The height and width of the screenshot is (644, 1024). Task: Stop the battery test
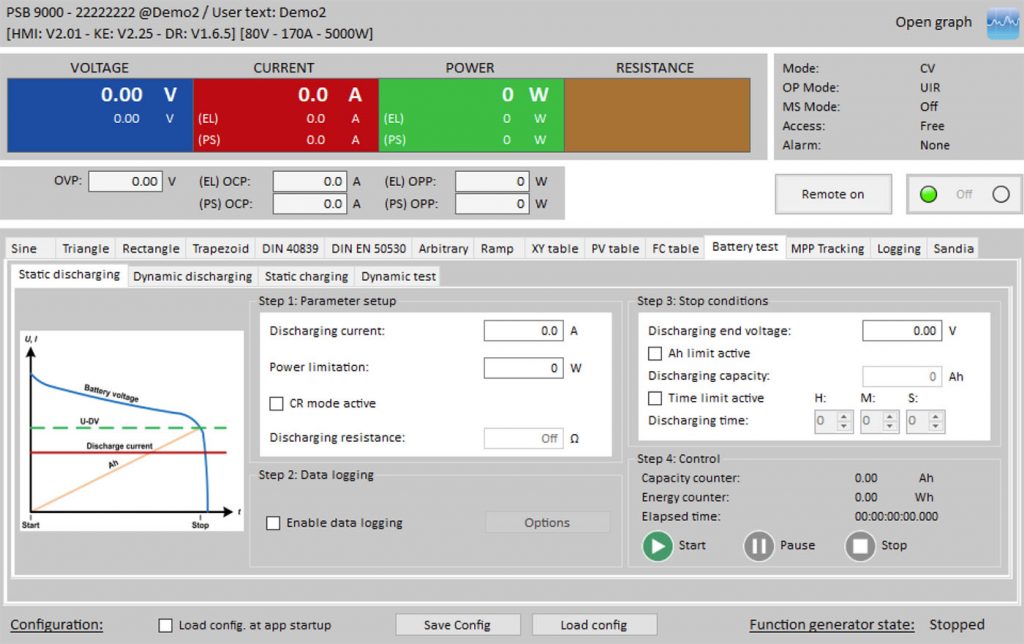tap(861, 545)
